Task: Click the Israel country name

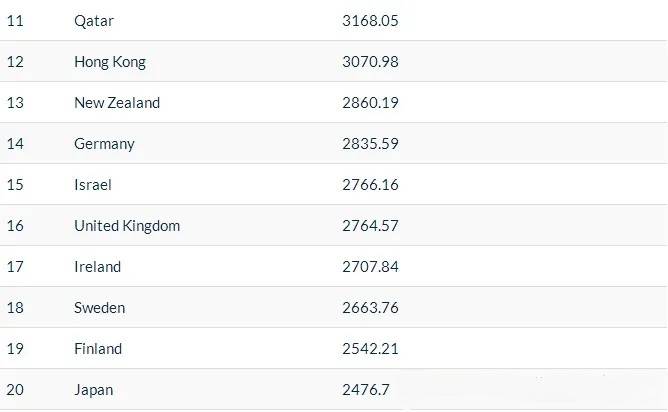Action: (93, 184)
